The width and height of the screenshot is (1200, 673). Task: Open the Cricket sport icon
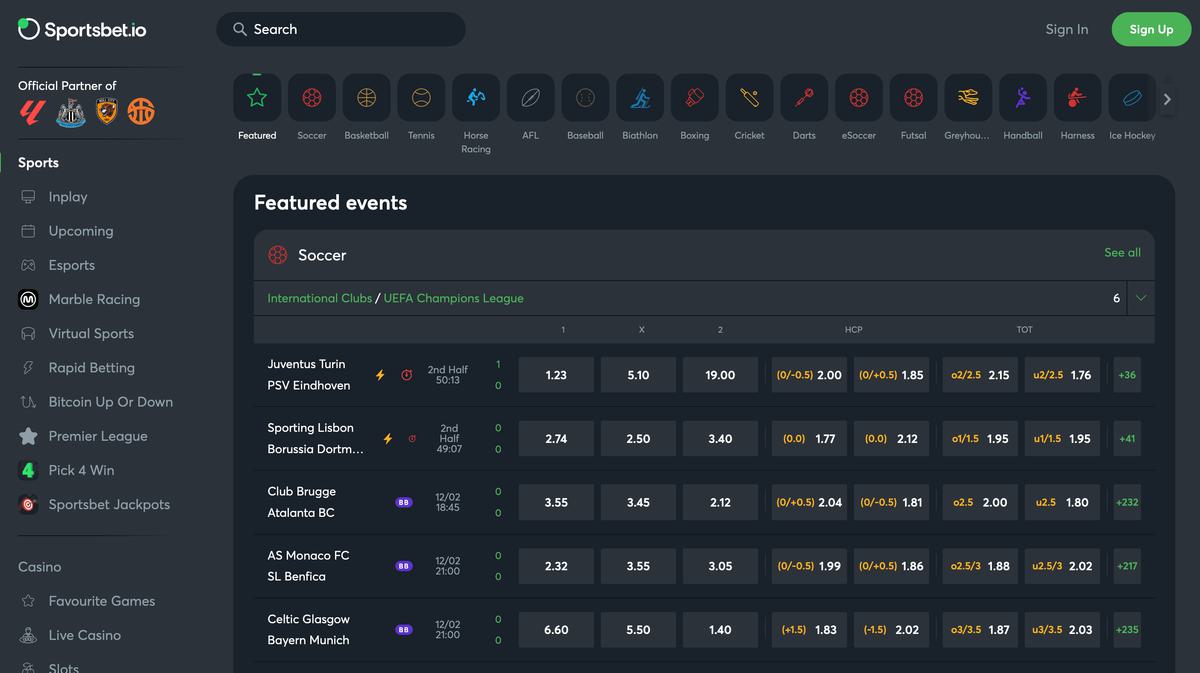click(x=749, y=98)
